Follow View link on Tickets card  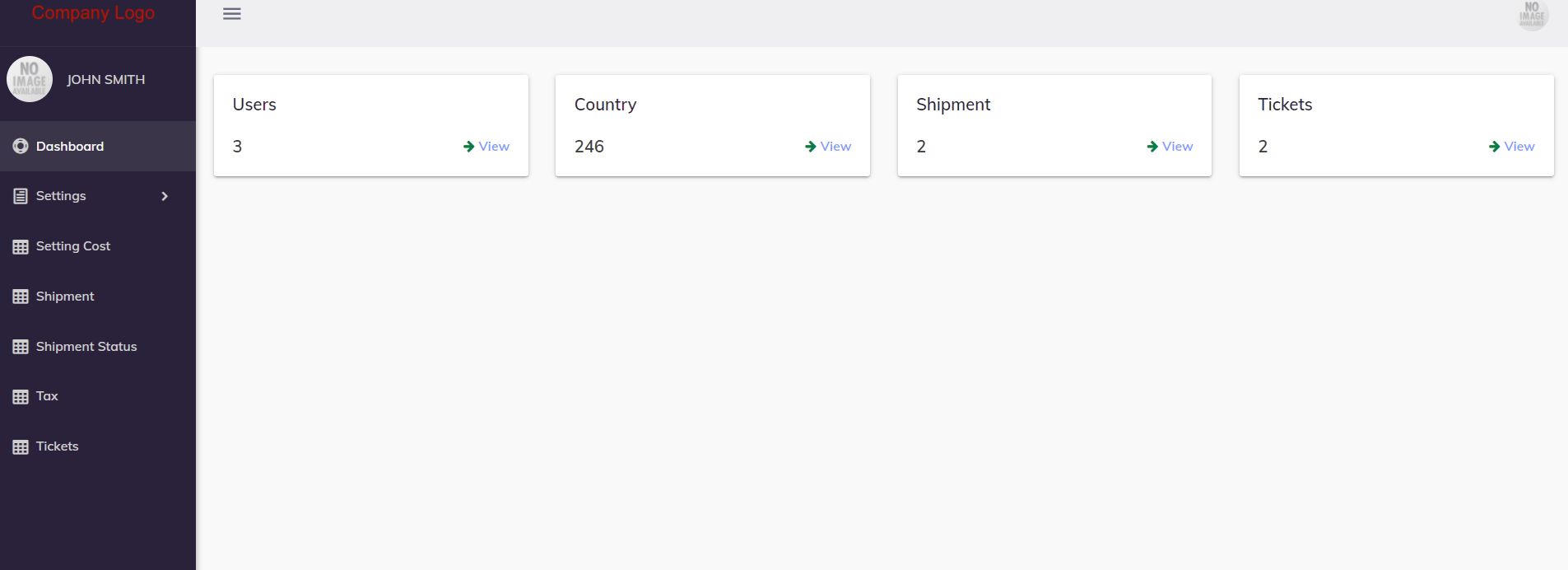pos(1519,147)
